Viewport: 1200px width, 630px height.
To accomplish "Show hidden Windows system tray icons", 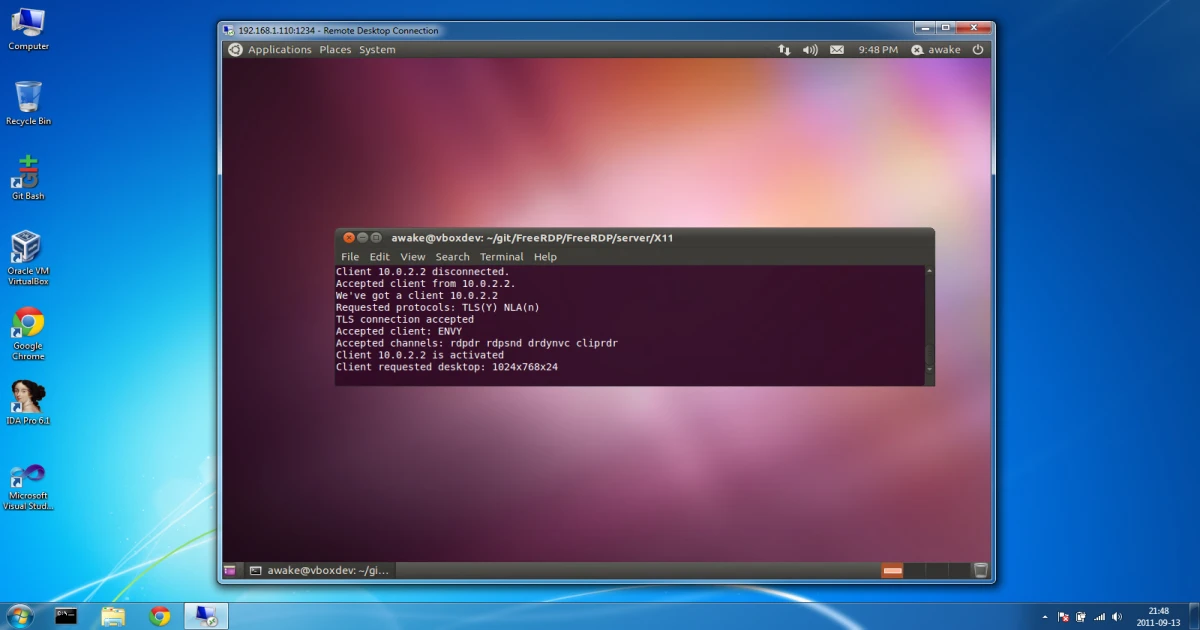I will [1045, 617].
